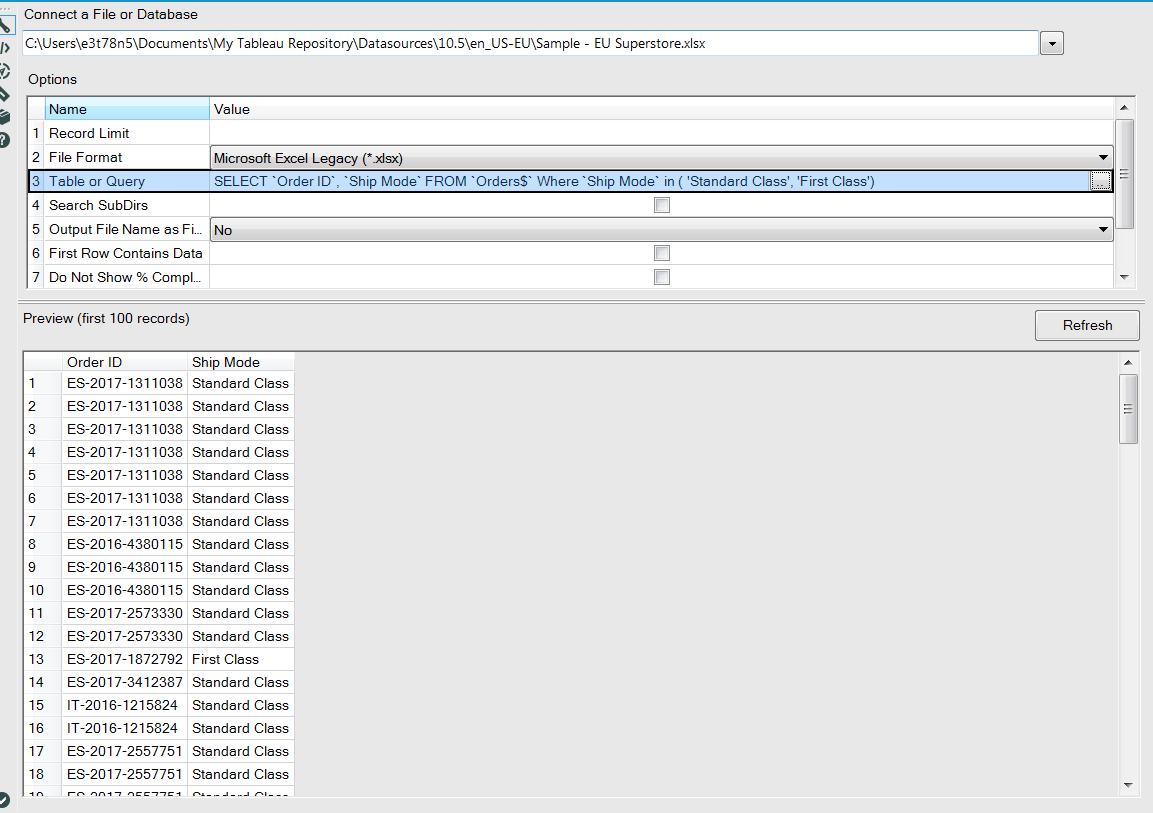Change Output File Name as Field from No
Viewport: 1153px width, 813px height.
[x=1103, y=229]
